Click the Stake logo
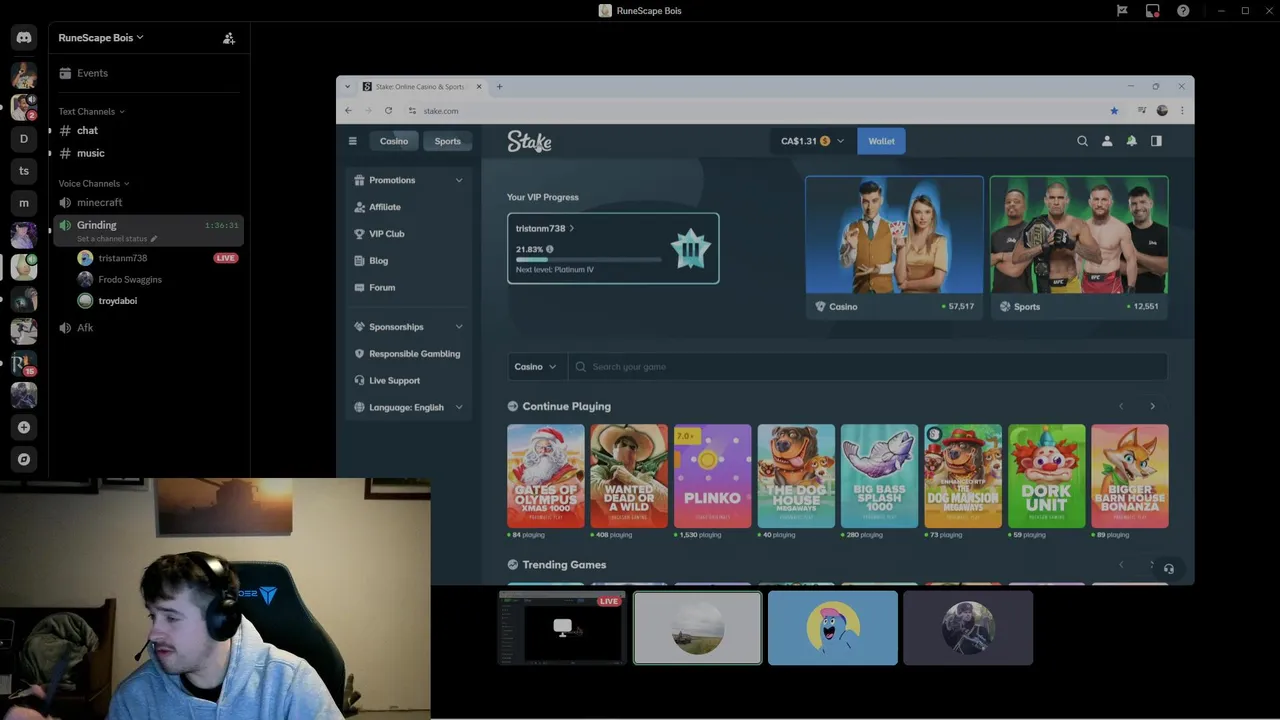Viewport: 1280px width, 720px height. pos(529,142)
